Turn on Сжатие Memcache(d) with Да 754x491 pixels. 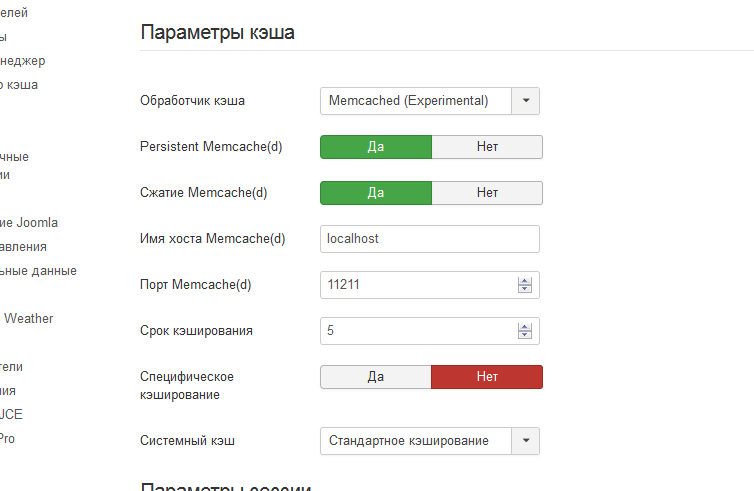(376, 193)
